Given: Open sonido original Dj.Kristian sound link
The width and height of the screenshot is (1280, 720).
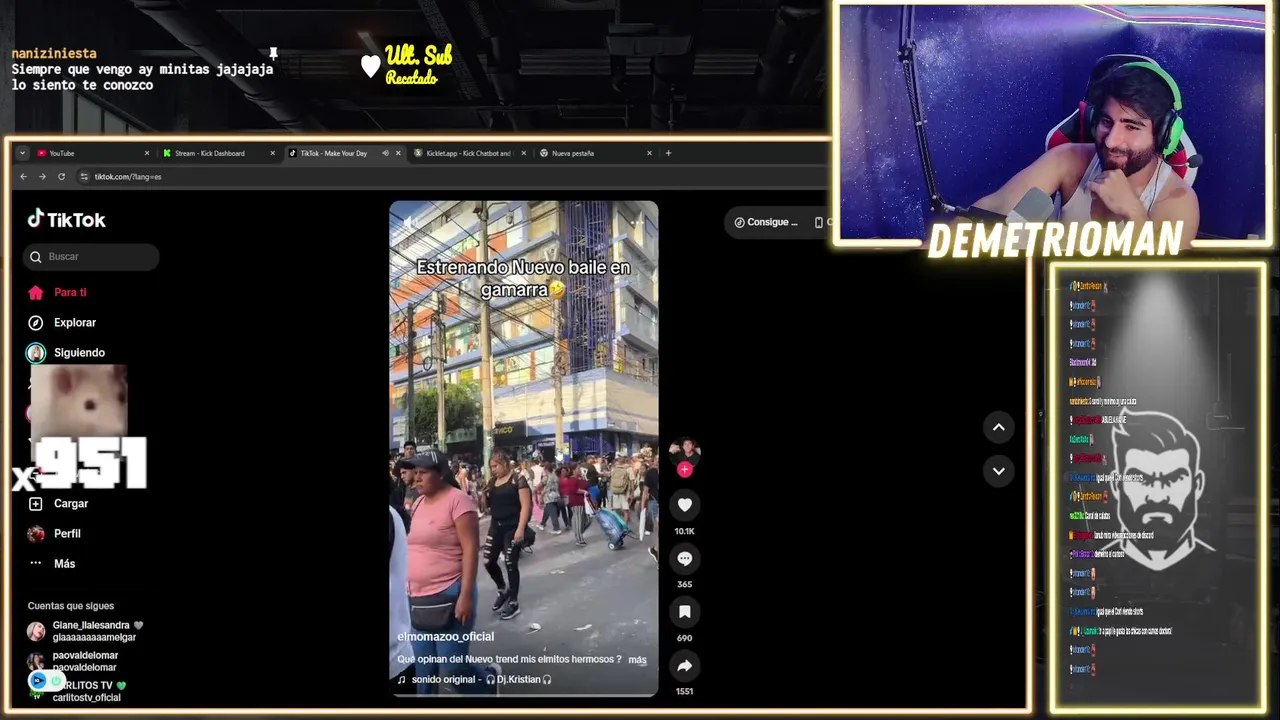Looking at the screenshot, I should [x=475, y=680].
